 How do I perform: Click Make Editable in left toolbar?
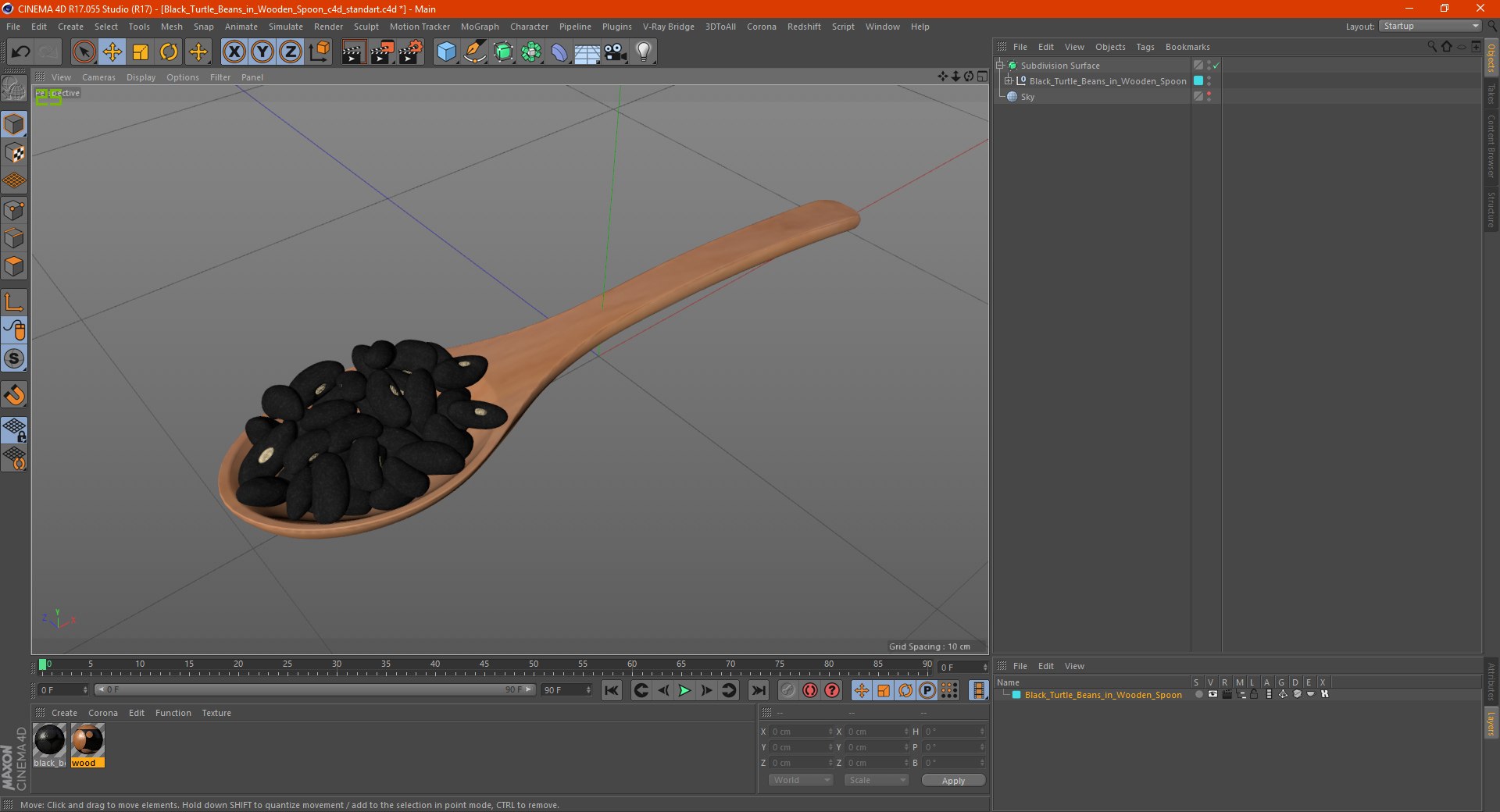[x=14, y=89]
